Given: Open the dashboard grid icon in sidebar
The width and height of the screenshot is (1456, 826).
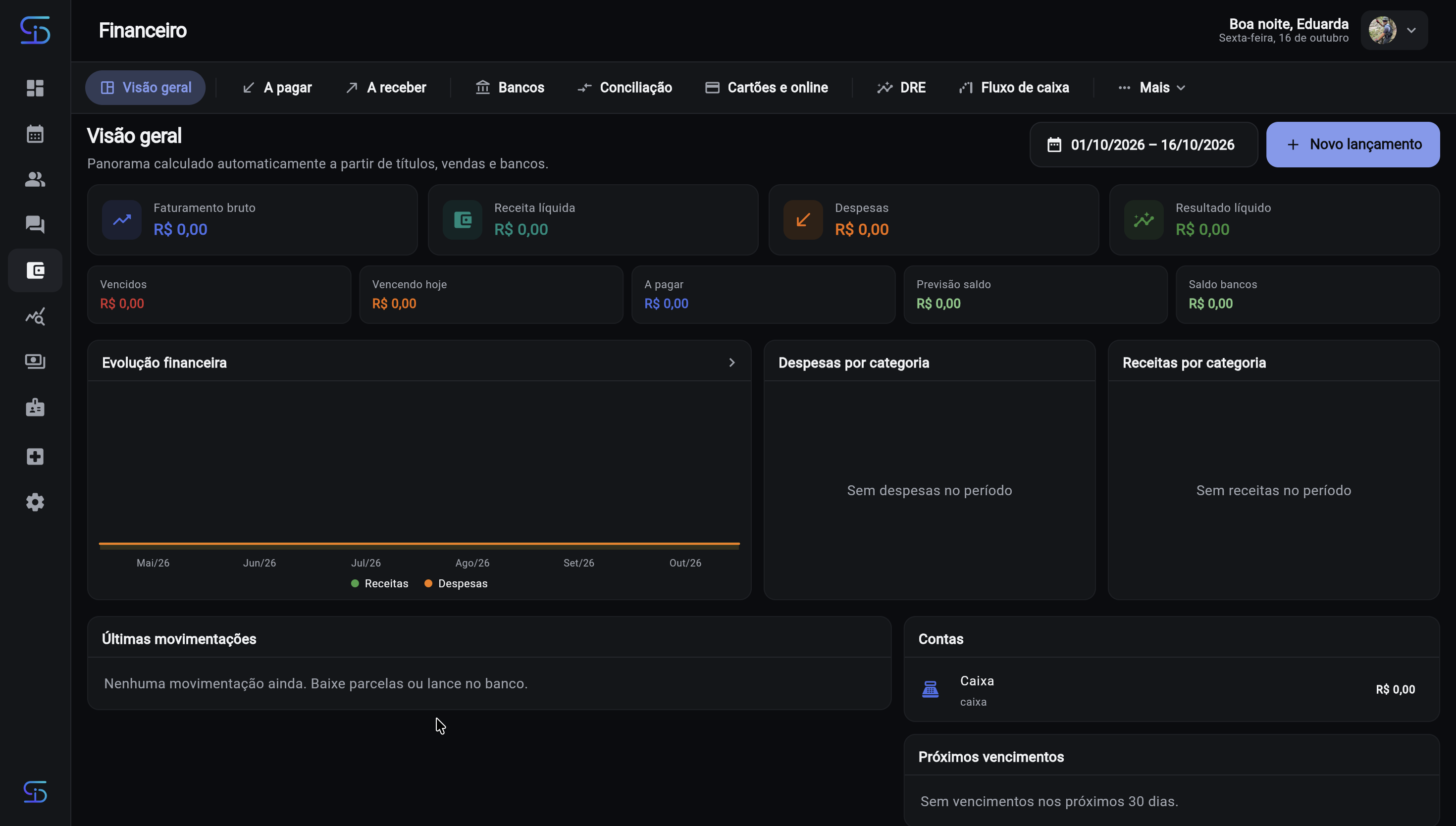Looking at the screenshot, I should pos(35,88).
